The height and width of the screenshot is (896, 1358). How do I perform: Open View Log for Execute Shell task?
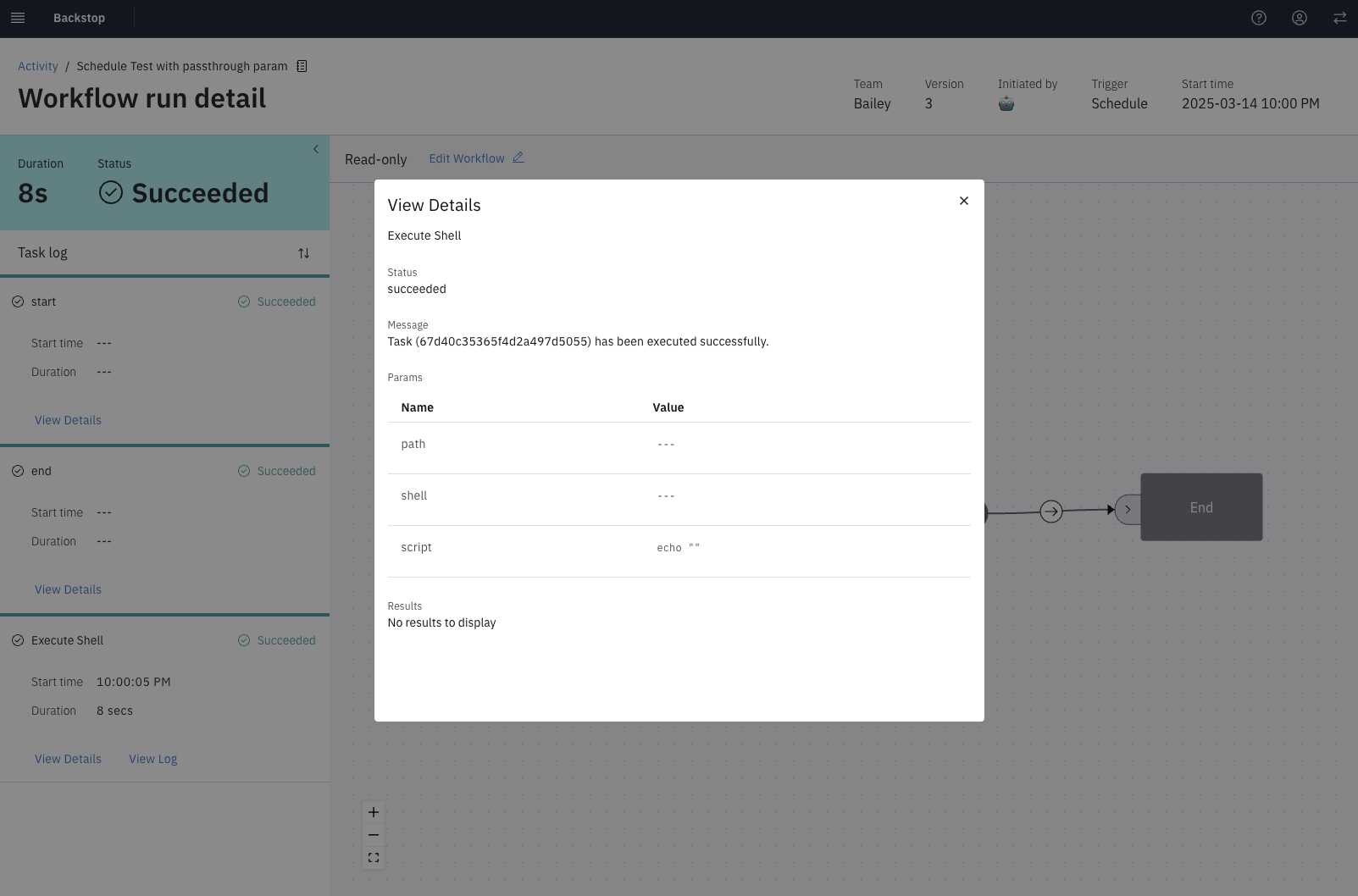click(x=152, y=758)
